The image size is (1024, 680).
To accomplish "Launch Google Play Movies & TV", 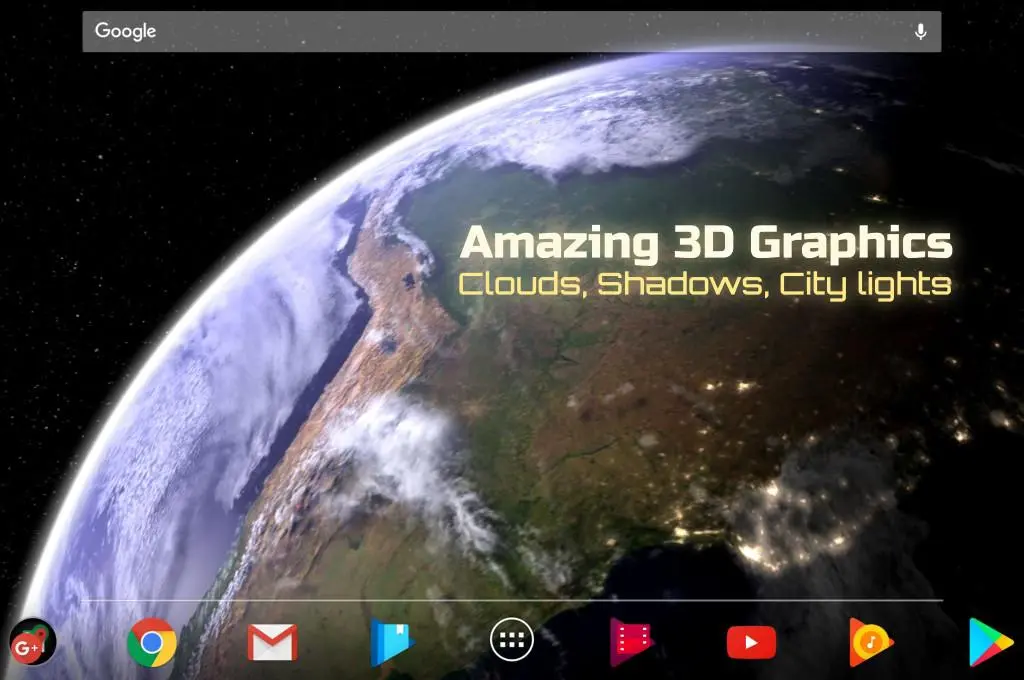I will click(632, 642).
